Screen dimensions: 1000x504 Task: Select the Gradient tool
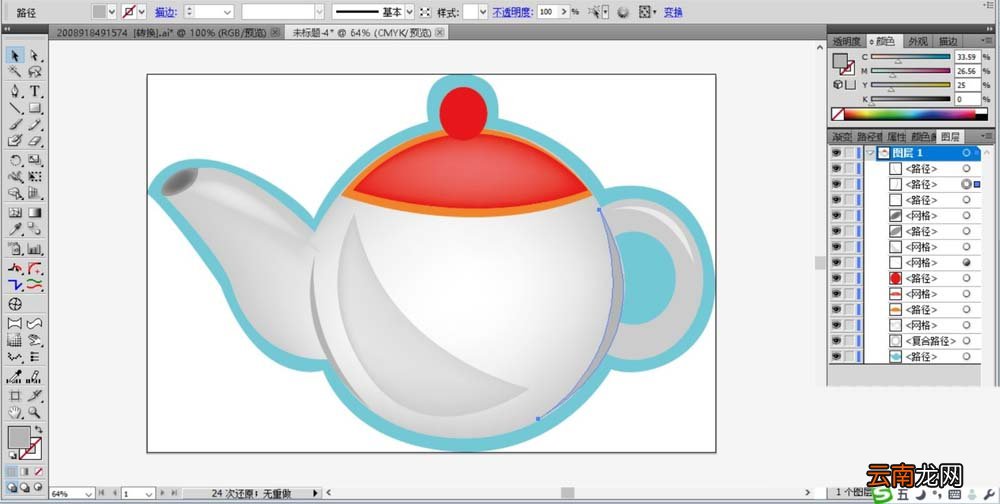coord(34,212)
